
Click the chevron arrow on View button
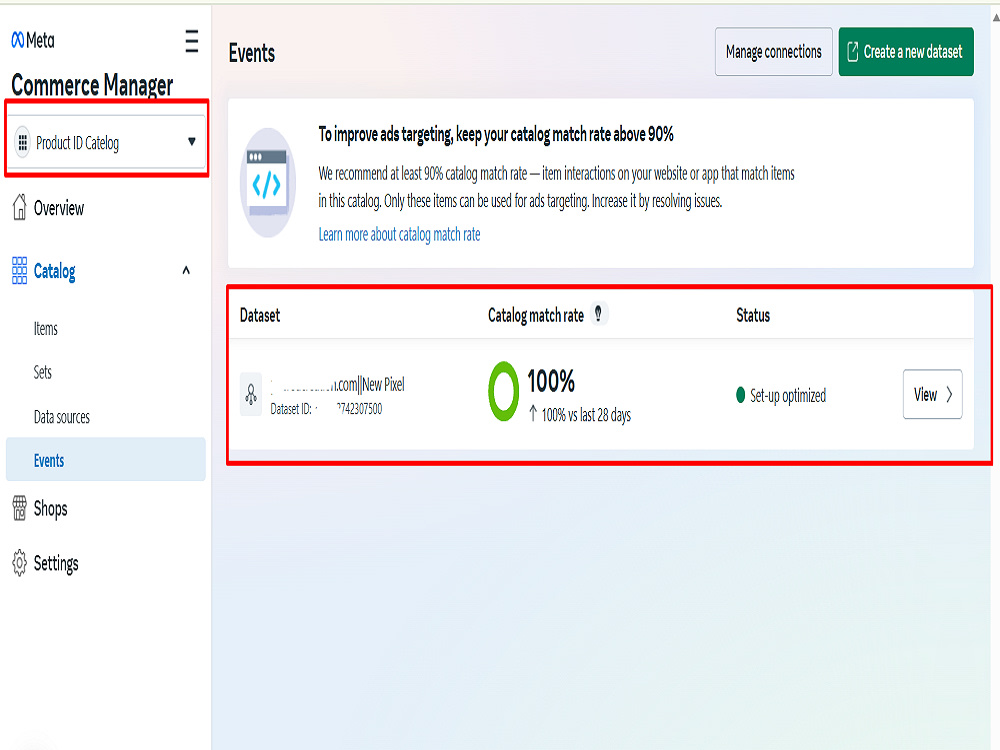coord(949,395)
